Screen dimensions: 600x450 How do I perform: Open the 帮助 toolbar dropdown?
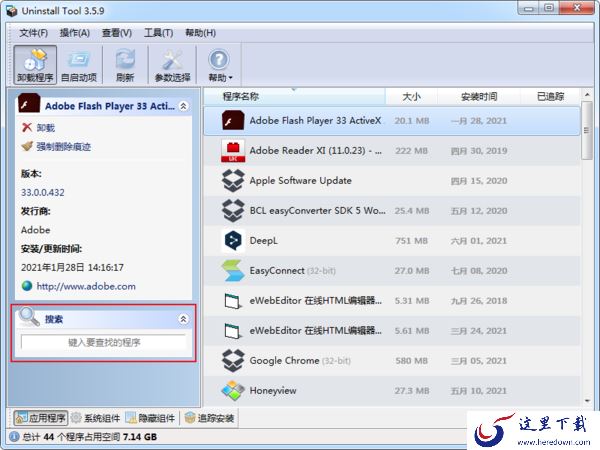(x=220, y=64)
